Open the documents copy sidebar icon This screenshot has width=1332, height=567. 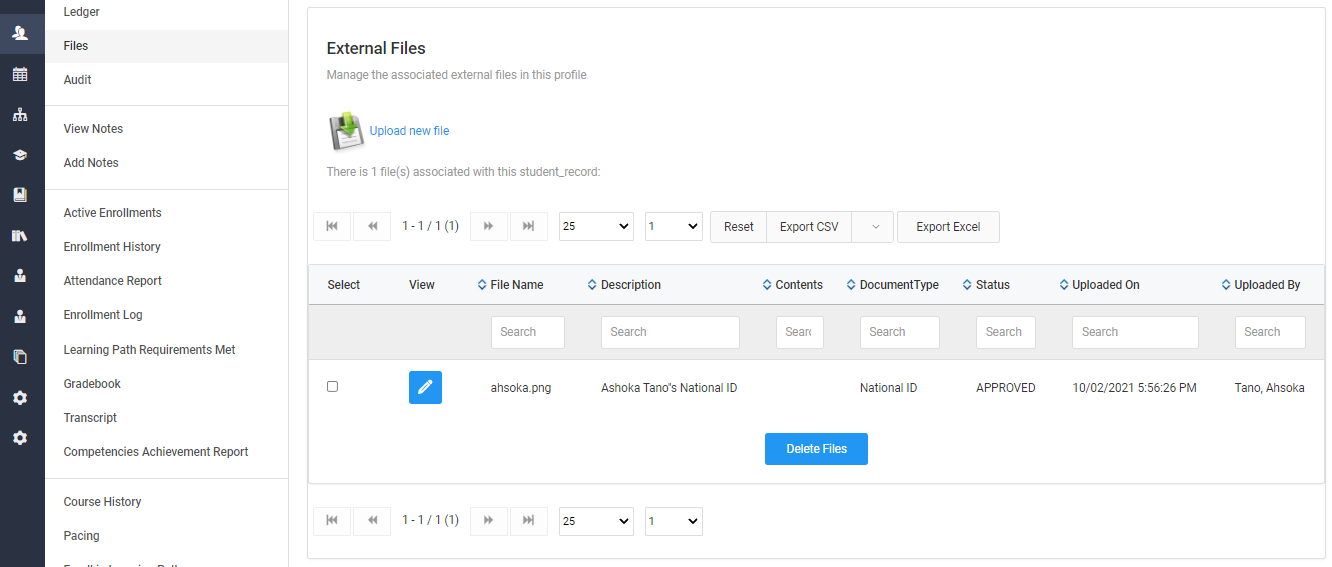point(20,356)
